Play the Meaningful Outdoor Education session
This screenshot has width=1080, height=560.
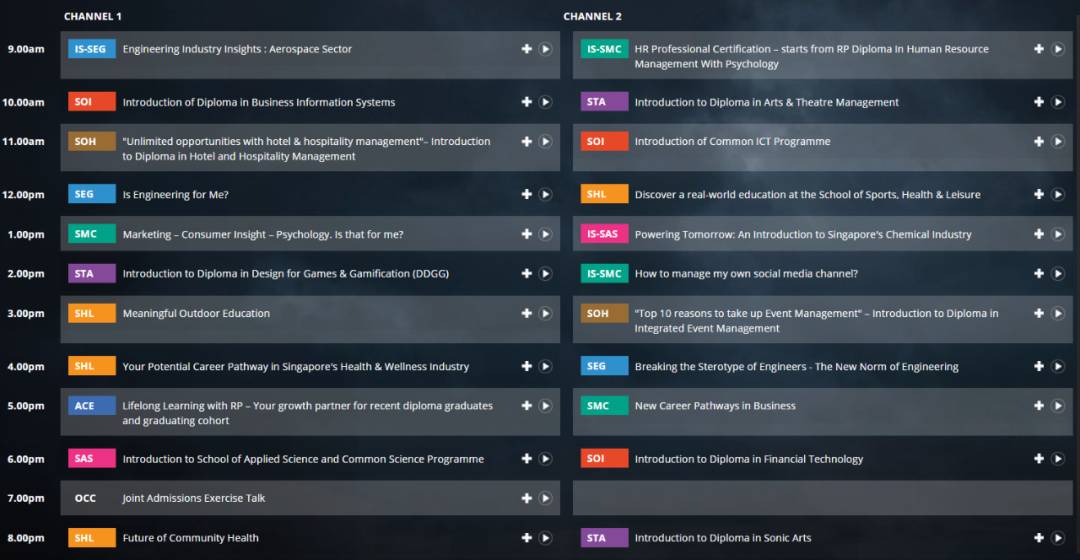545,314
